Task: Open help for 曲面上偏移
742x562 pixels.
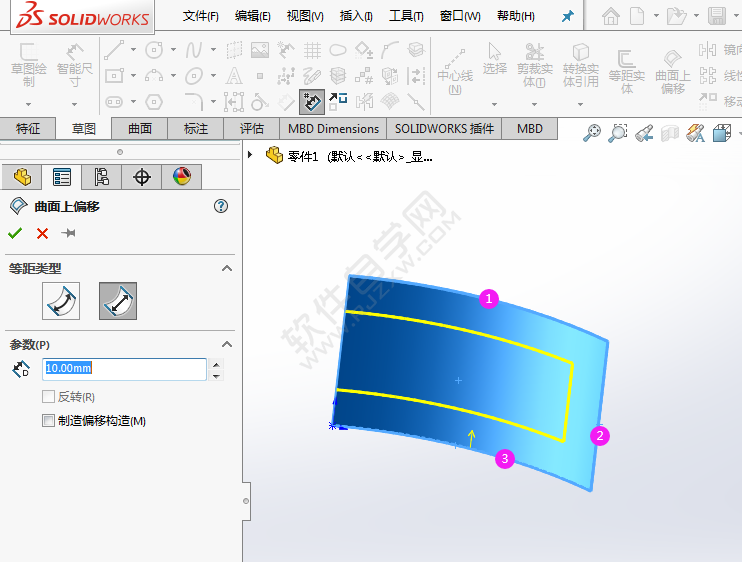Action: [221, 206]
